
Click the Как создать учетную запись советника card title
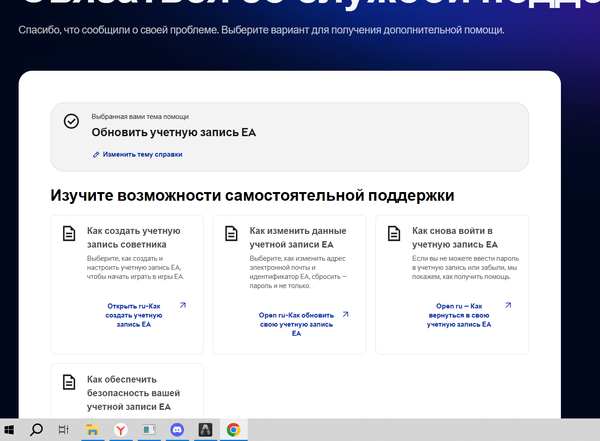[x=134, y=237]
